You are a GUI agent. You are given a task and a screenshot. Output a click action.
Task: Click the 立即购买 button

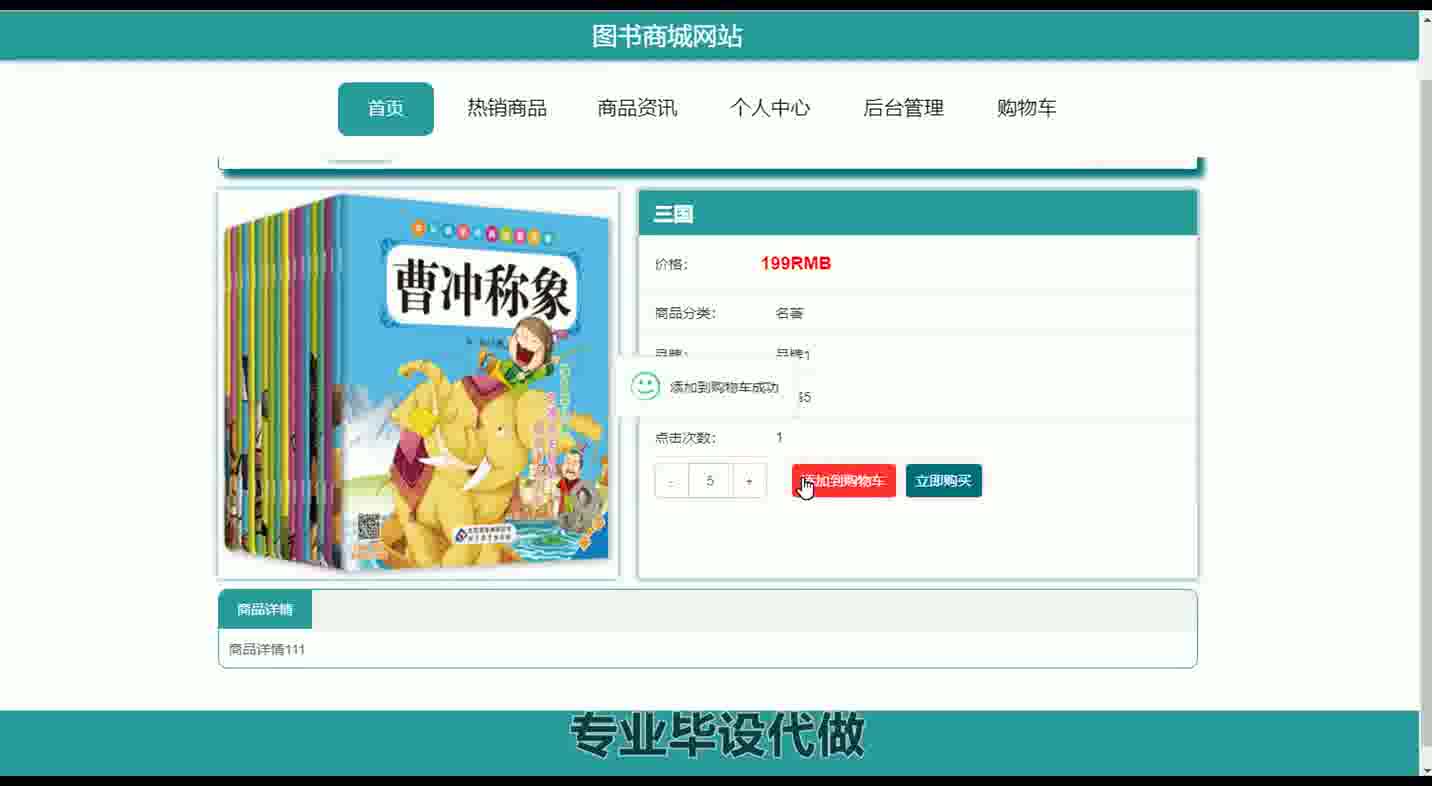[x=944, y=481]
